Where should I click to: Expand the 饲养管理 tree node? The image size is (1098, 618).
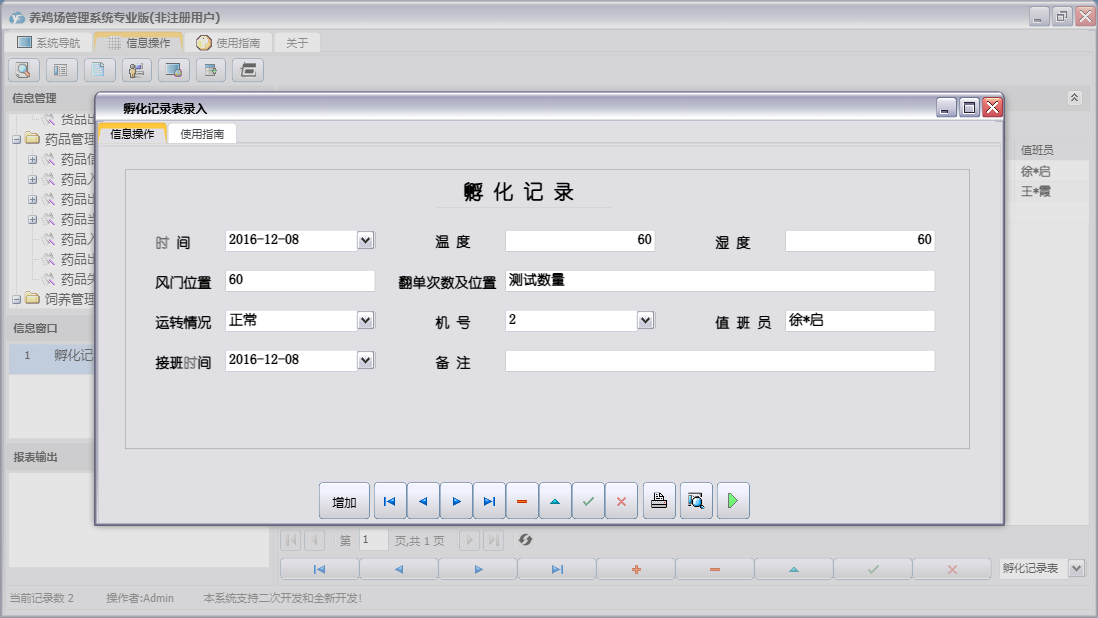coord(17,299)
